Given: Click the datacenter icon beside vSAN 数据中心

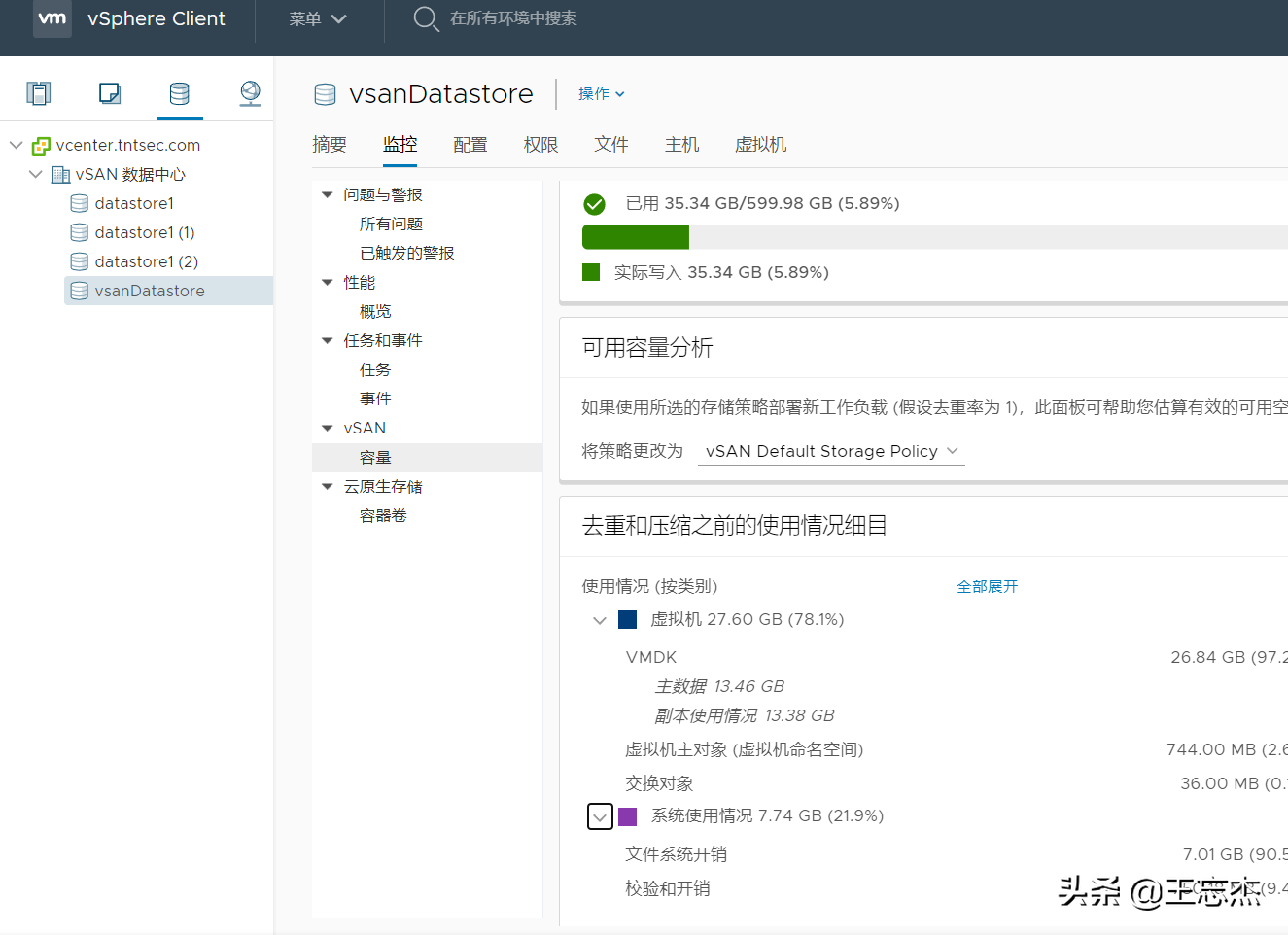Looking at the screenshot, I should pyautogui.click(x=60, y=175).
